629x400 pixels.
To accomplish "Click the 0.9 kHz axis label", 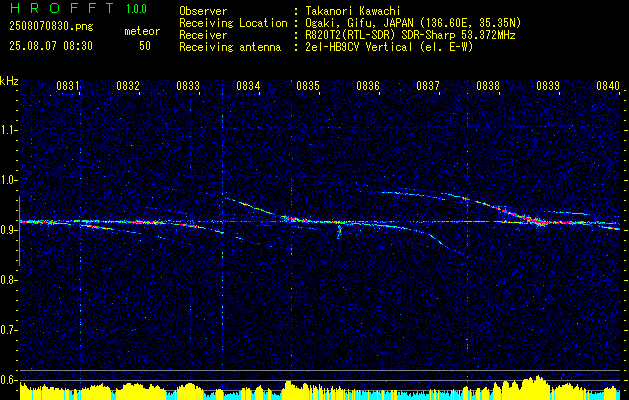I will click(8, 230).
